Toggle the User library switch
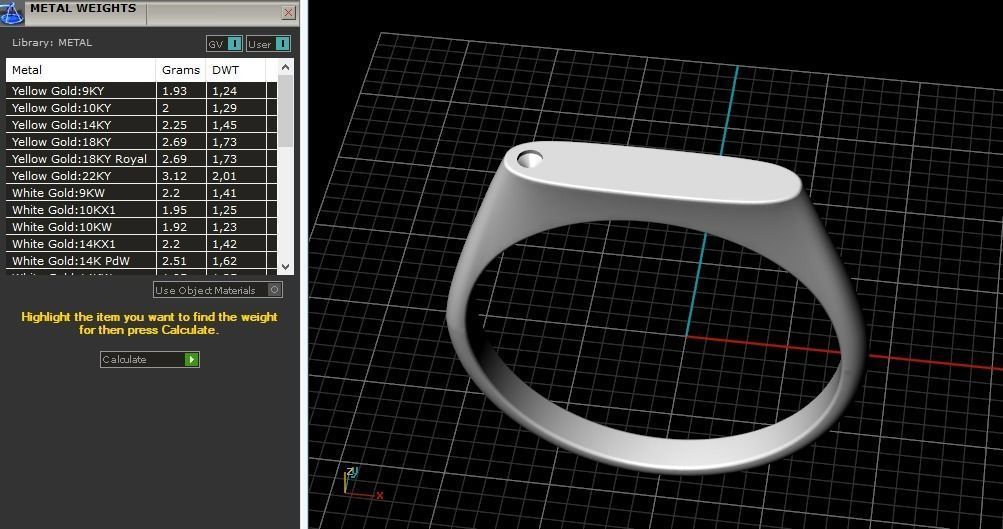 coord(269,44)
